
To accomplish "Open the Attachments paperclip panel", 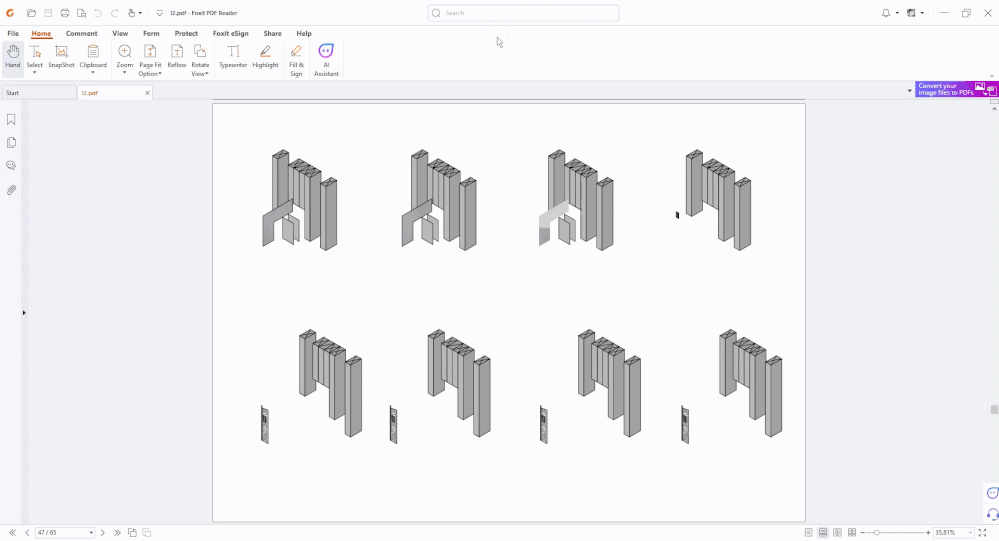I will pos(11,190).
